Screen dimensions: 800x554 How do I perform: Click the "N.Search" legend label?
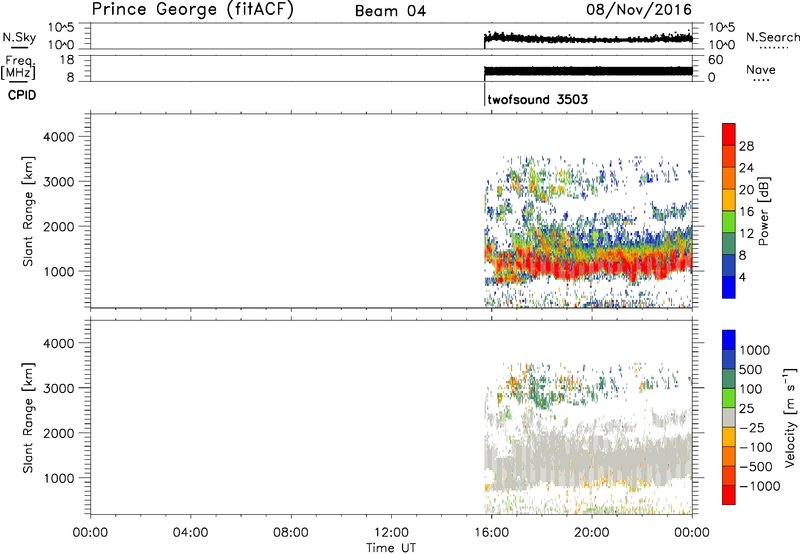point(772,37)
